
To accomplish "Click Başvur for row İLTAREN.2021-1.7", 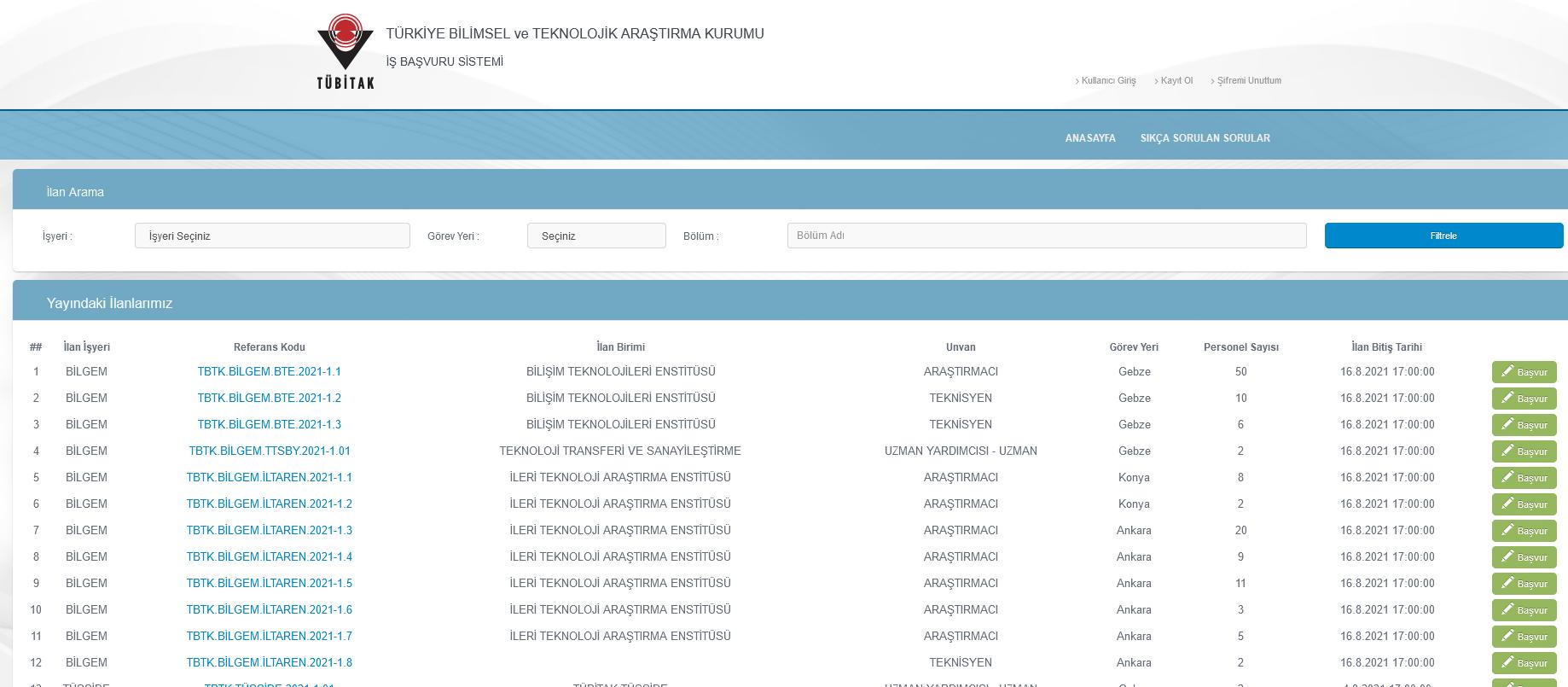I will tap(1524, 637).
